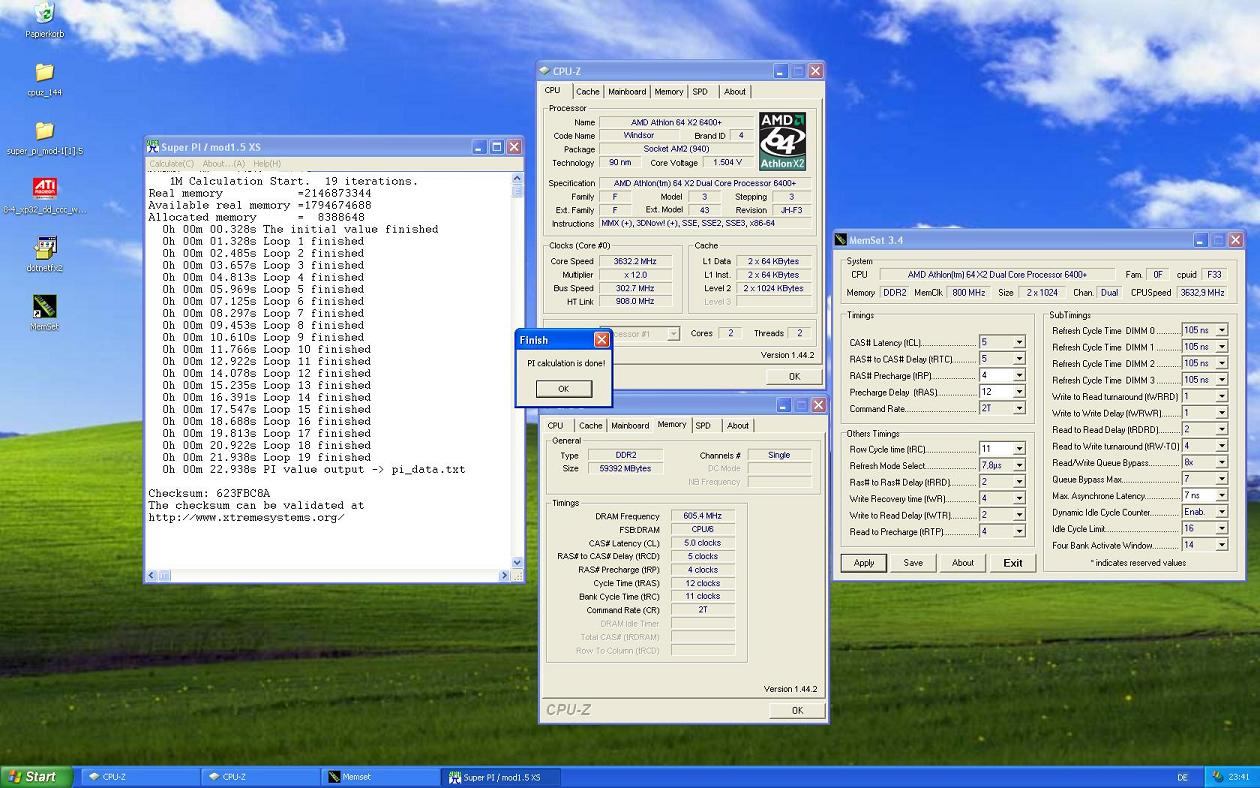This screenshot has width=1260, height=788.
Task: Open the About menu in Super PI
Action: coord(223,164)
